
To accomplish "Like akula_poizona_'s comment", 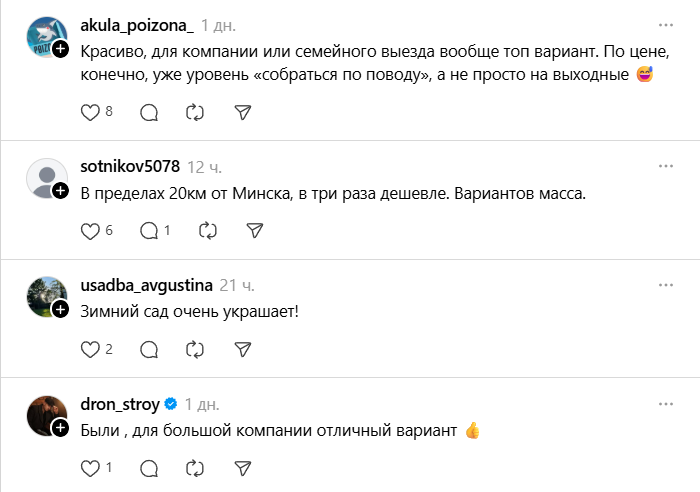I will (x=90, y=112).
